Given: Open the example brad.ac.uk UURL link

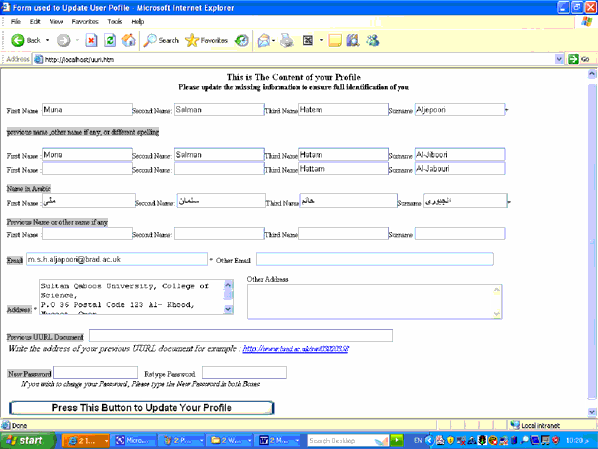Looking at the screenshot, I should point(295,349).
